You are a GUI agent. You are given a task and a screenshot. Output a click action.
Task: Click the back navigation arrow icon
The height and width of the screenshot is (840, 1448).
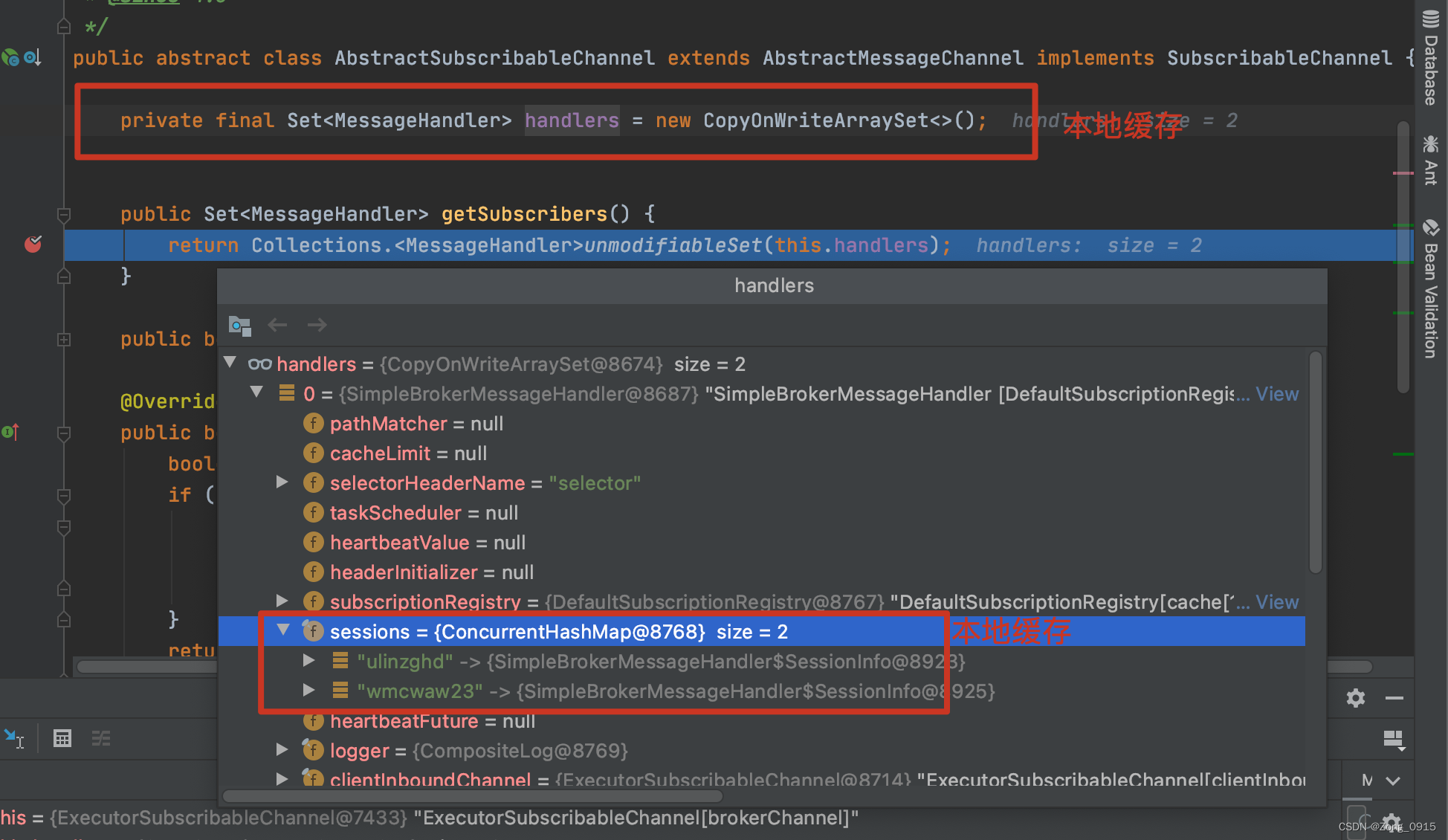[x=278, y=324]
